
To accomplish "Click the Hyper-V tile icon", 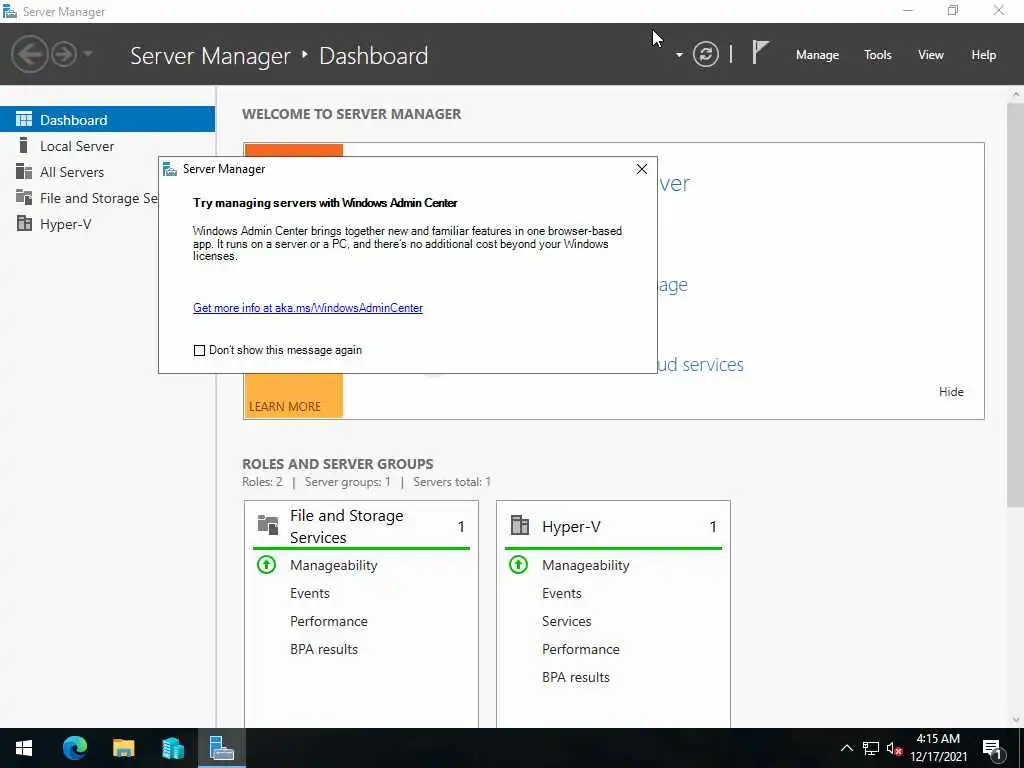I will 520,524.
